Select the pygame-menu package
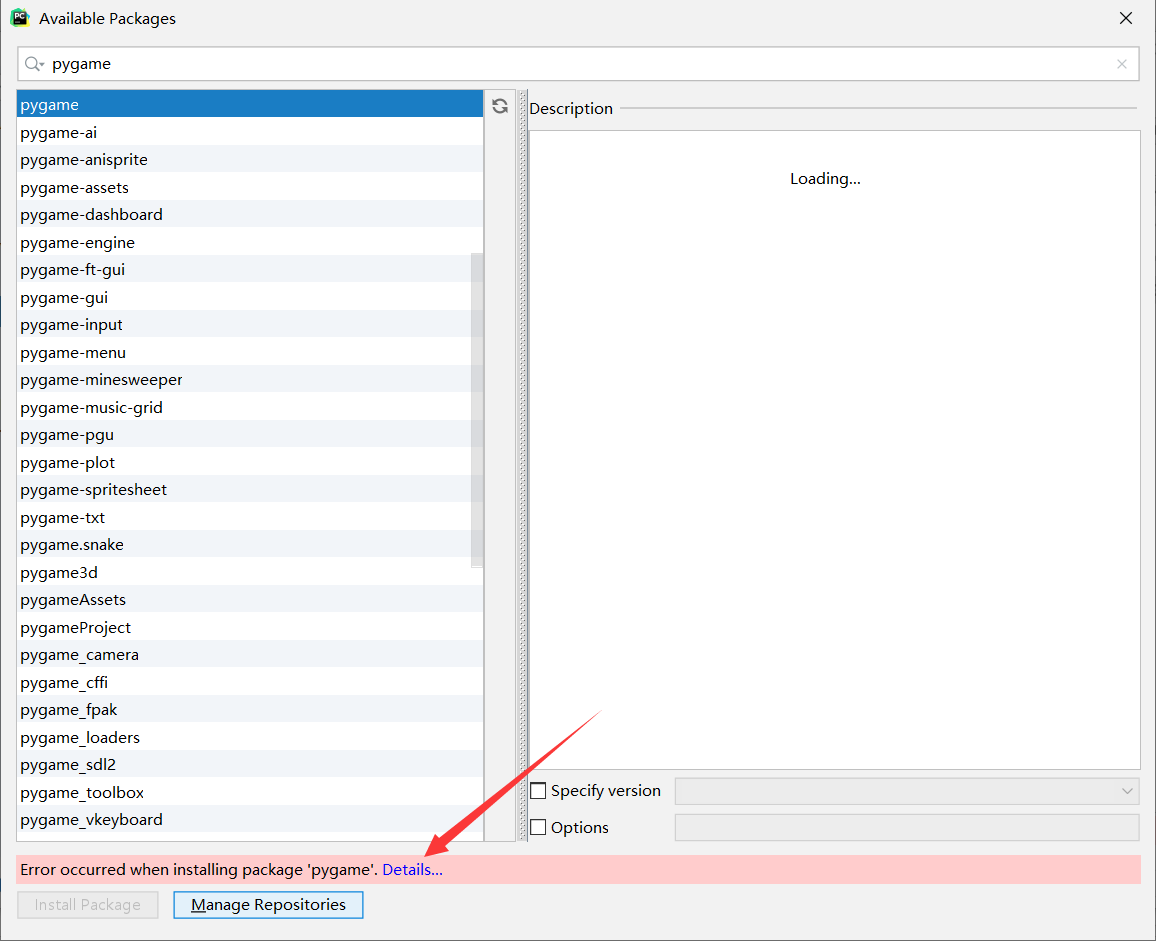The width and height of the screenshot is (1156, 941). click(250, 353)
